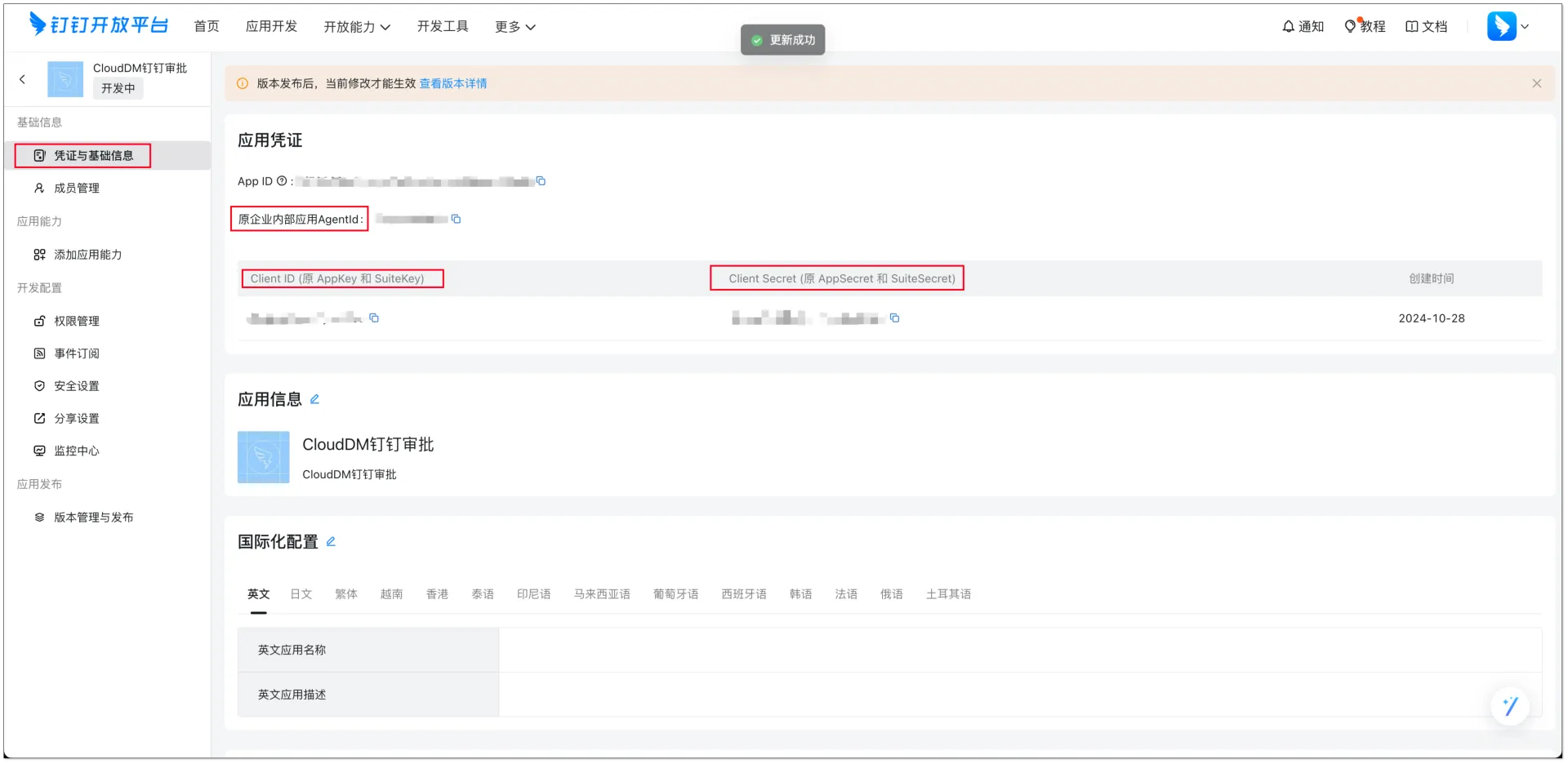This screenshot has height=764, width=1568.
Task: Edit 国际化配置 with the pencil icon
Action: (x=331, y=541)
